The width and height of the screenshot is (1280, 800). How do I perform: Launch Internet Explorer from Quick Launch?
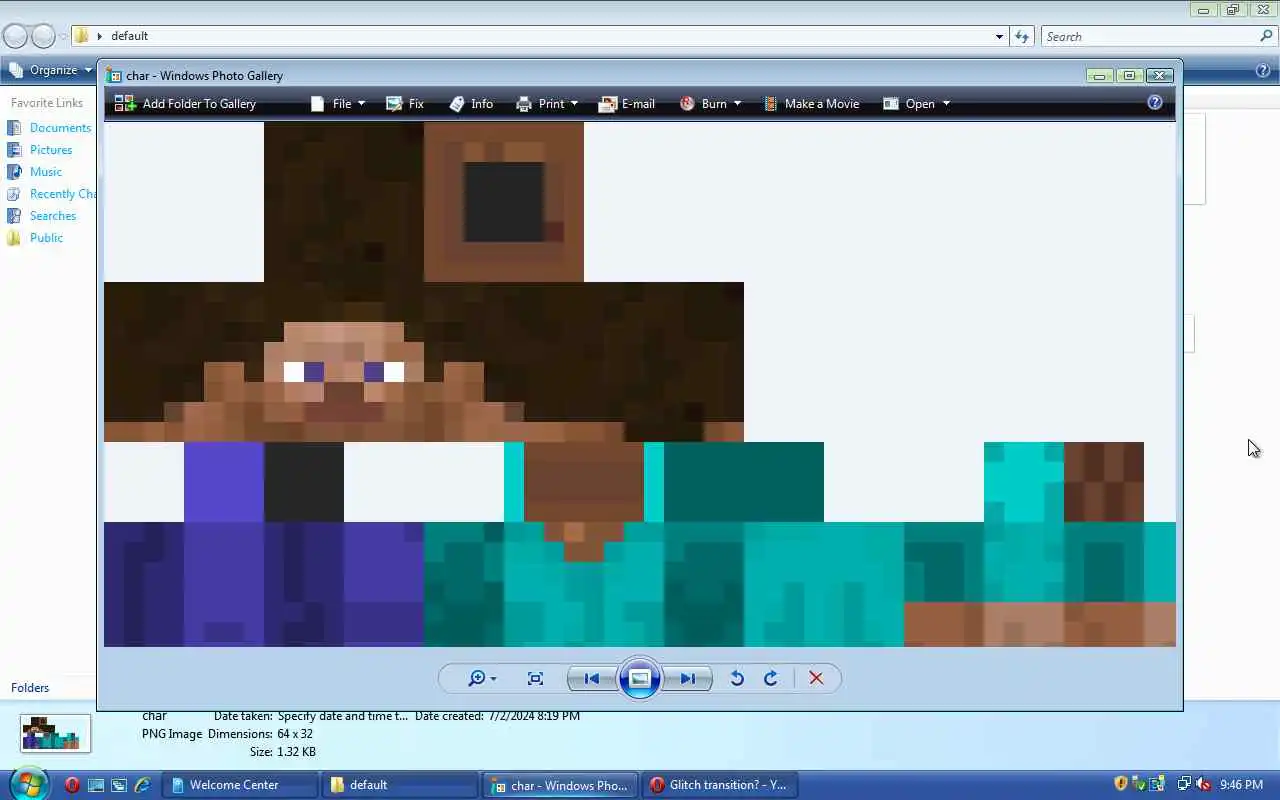pos(142,785)
